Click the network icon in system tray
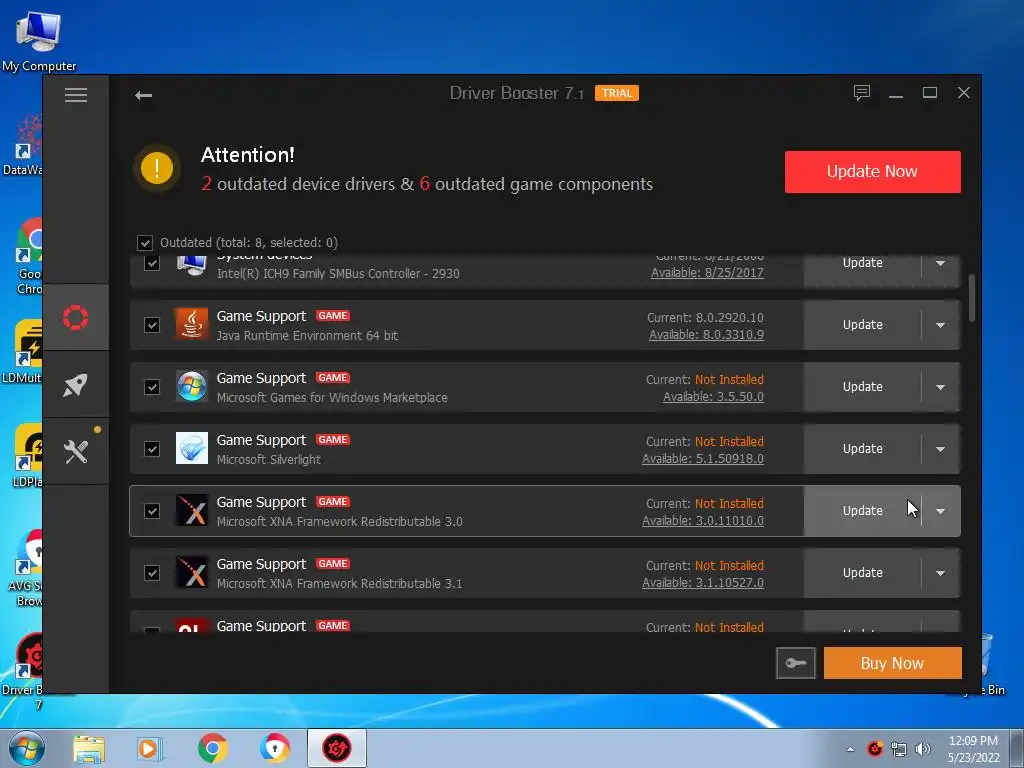 click(899, 749)
